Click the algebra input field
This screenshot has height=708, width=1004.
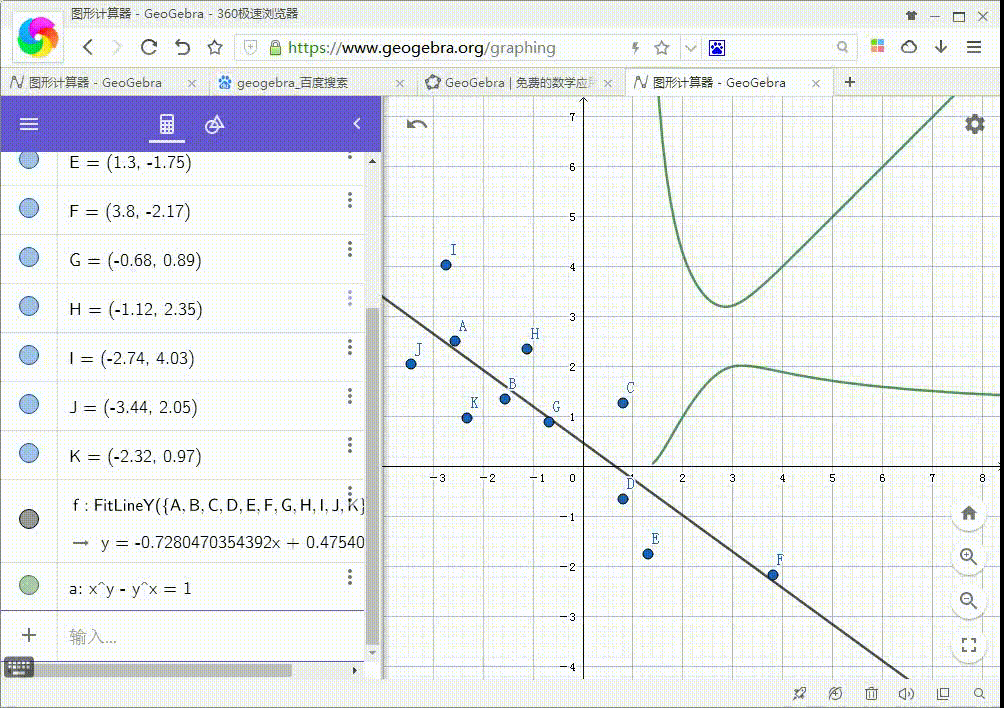coord(211,636)
